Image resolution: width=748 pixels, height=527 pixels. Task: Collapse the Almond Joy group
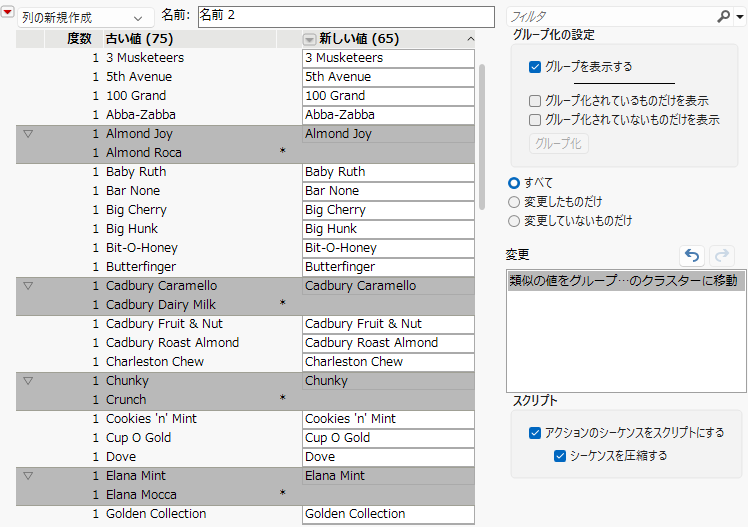pos(28,134)
